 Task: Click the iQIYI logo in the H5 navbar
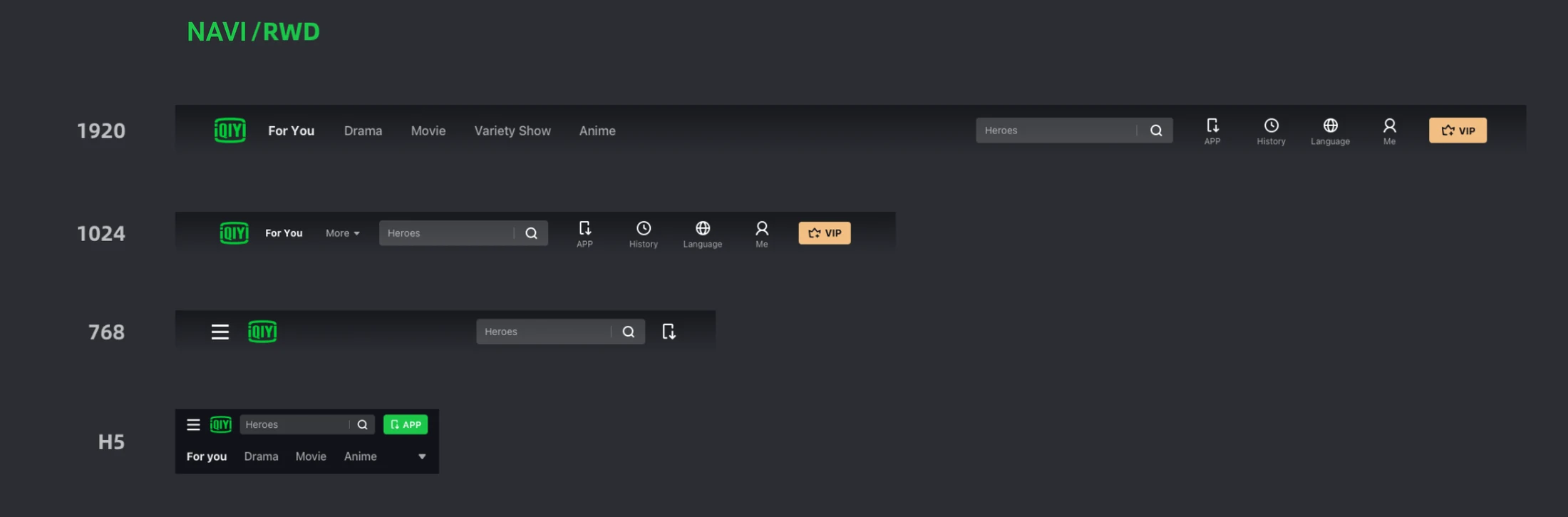[221, 424]
